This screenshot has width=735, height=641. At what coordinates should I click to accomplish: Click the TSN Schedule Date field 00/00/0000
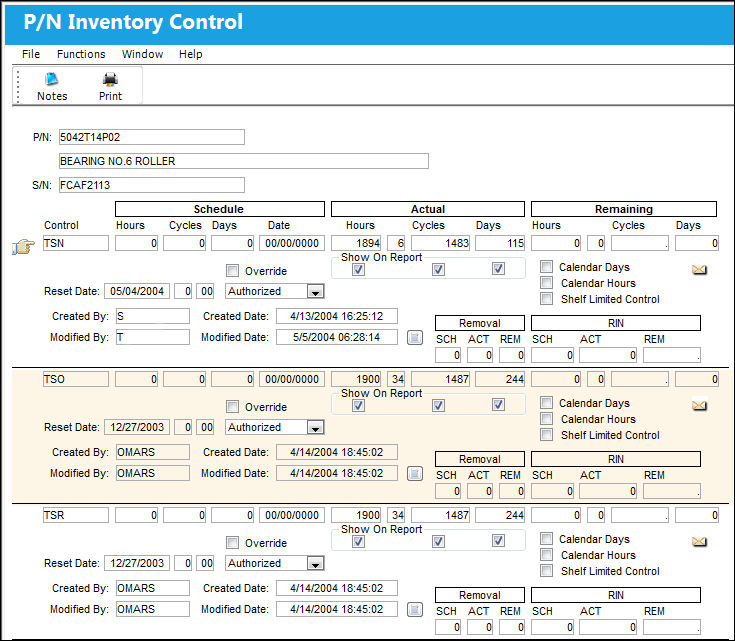(292, 243)
